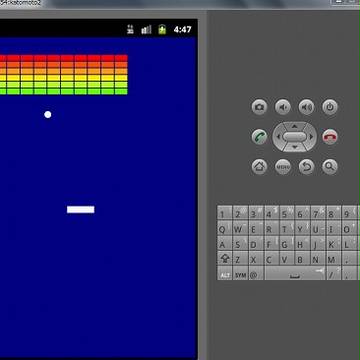Tap the D-pad up arrow
The width and height of the screenshot is (360, 360).
(x=295, y=126)
